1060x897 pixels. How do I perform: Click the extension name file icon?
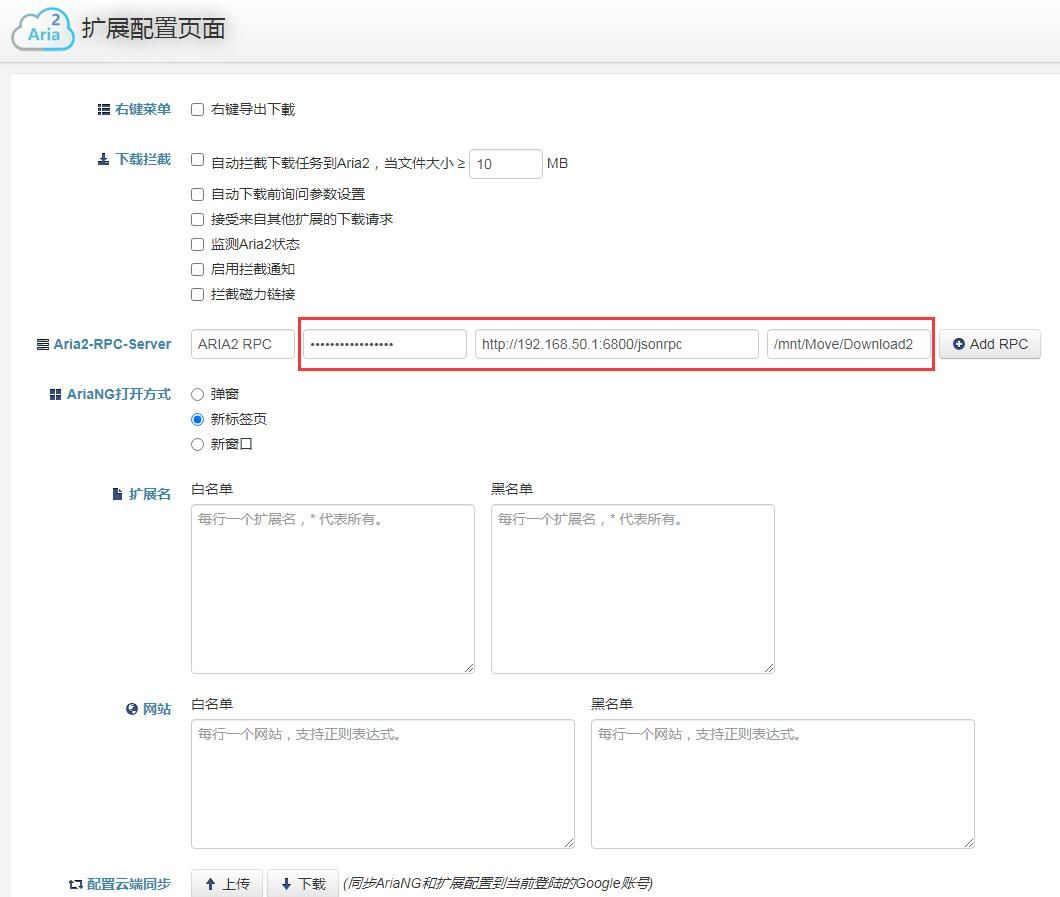pos(117,494)
